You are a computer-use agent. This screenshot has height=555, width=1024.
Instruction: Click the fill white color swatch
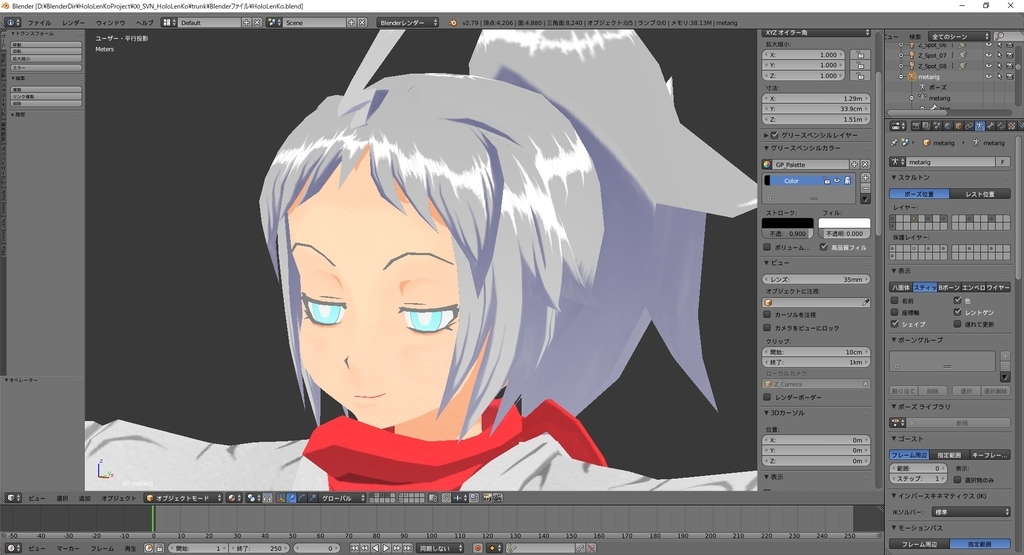pos(844,223)
